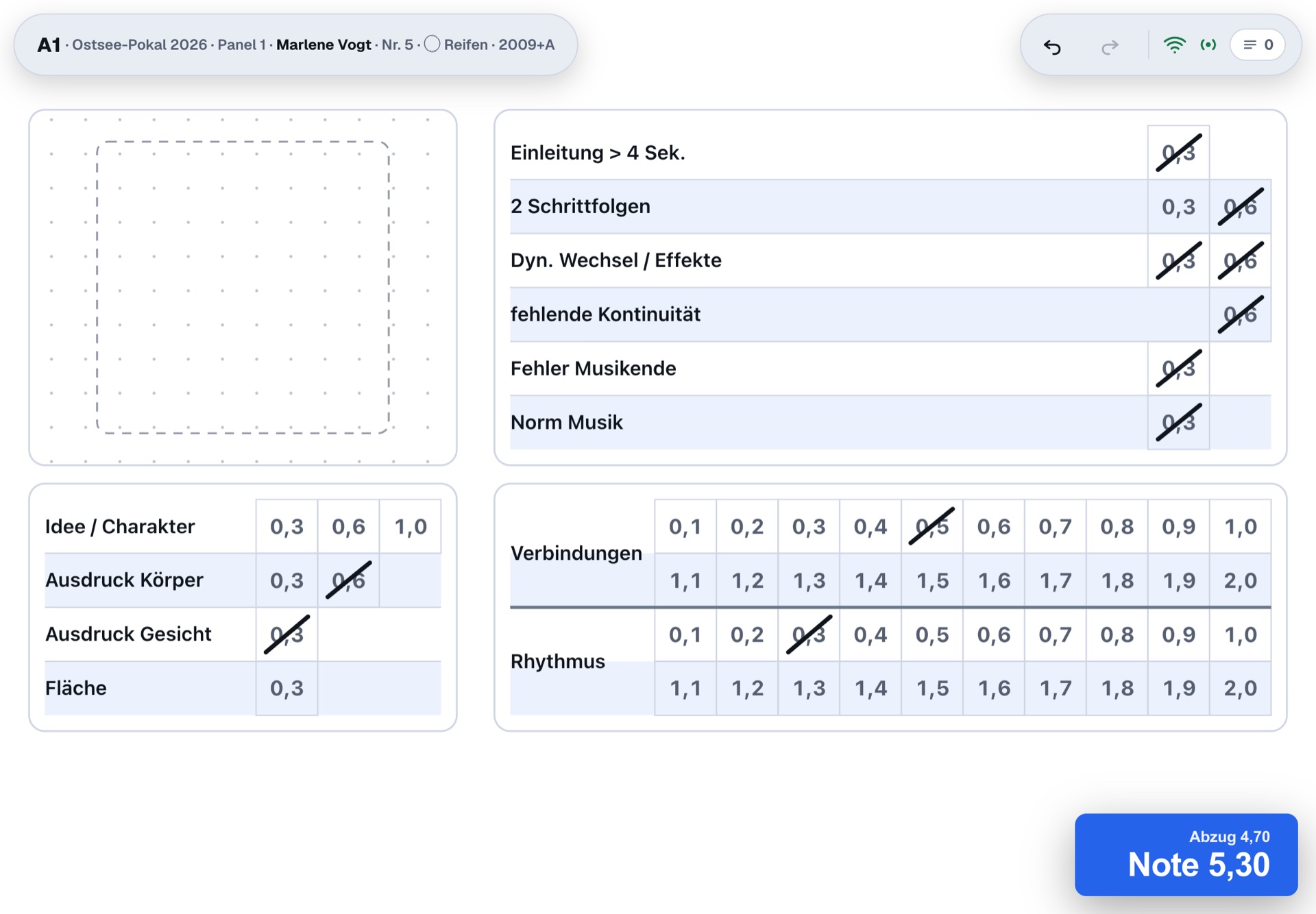This screenshot has width=1316, height=914.
Task: Click the 'Verbindungen' label
Action: tap(576, 553)
